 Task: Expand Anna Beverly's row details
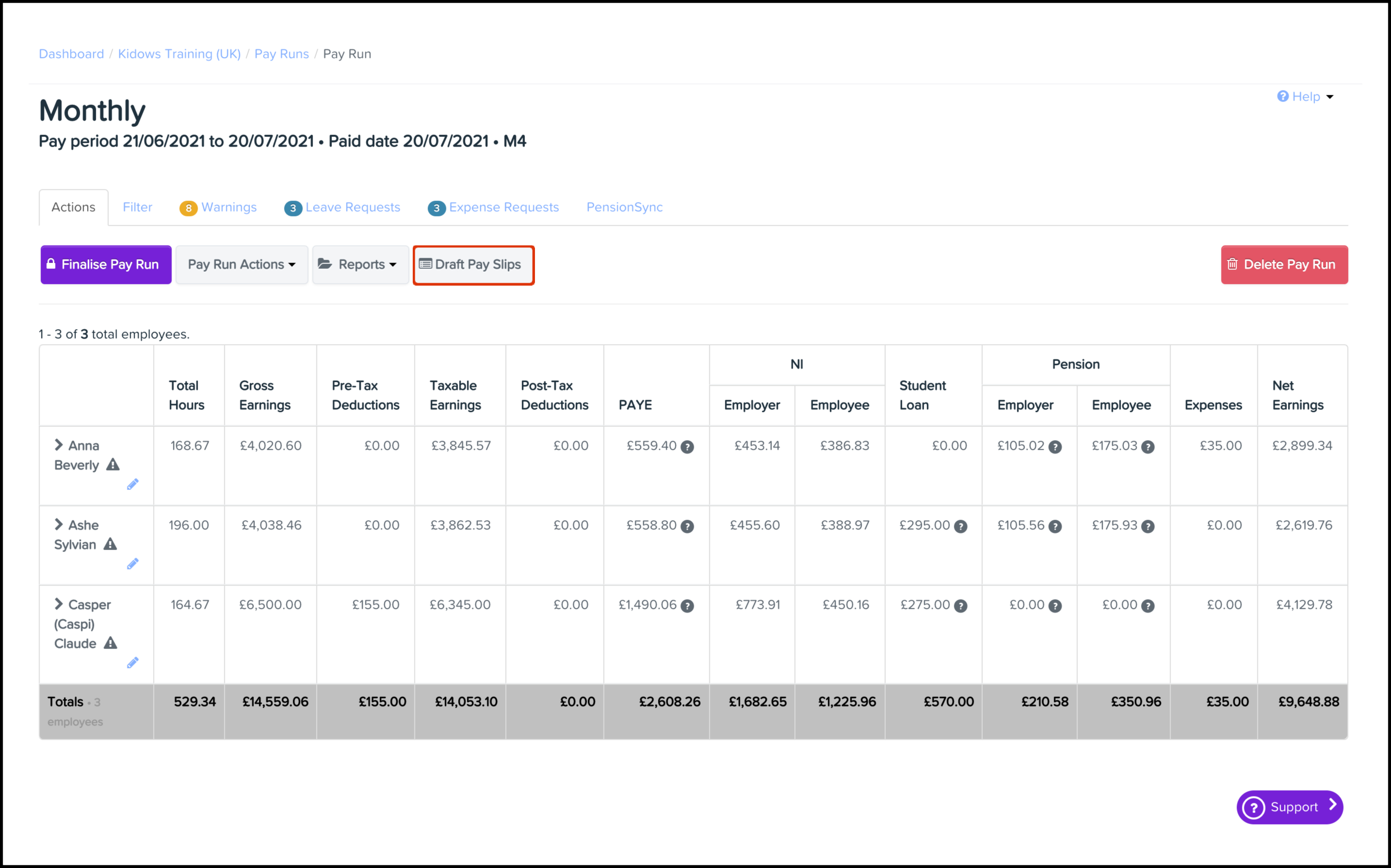tap(59, 445)
